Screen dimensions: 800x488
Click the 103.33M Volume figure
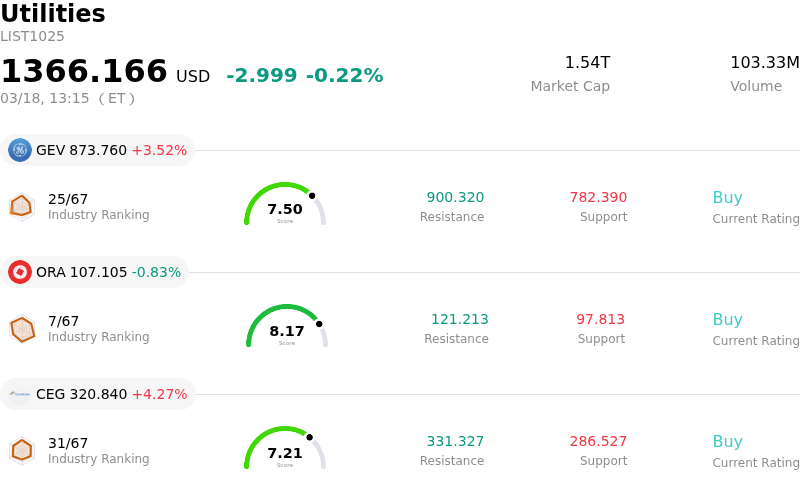[x=764, y=63]
